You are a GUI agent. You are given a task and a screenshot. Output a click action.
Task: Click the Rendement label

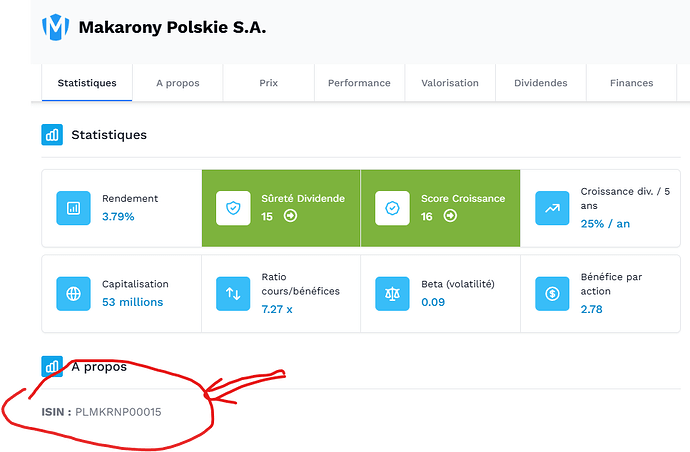point(130,198)
